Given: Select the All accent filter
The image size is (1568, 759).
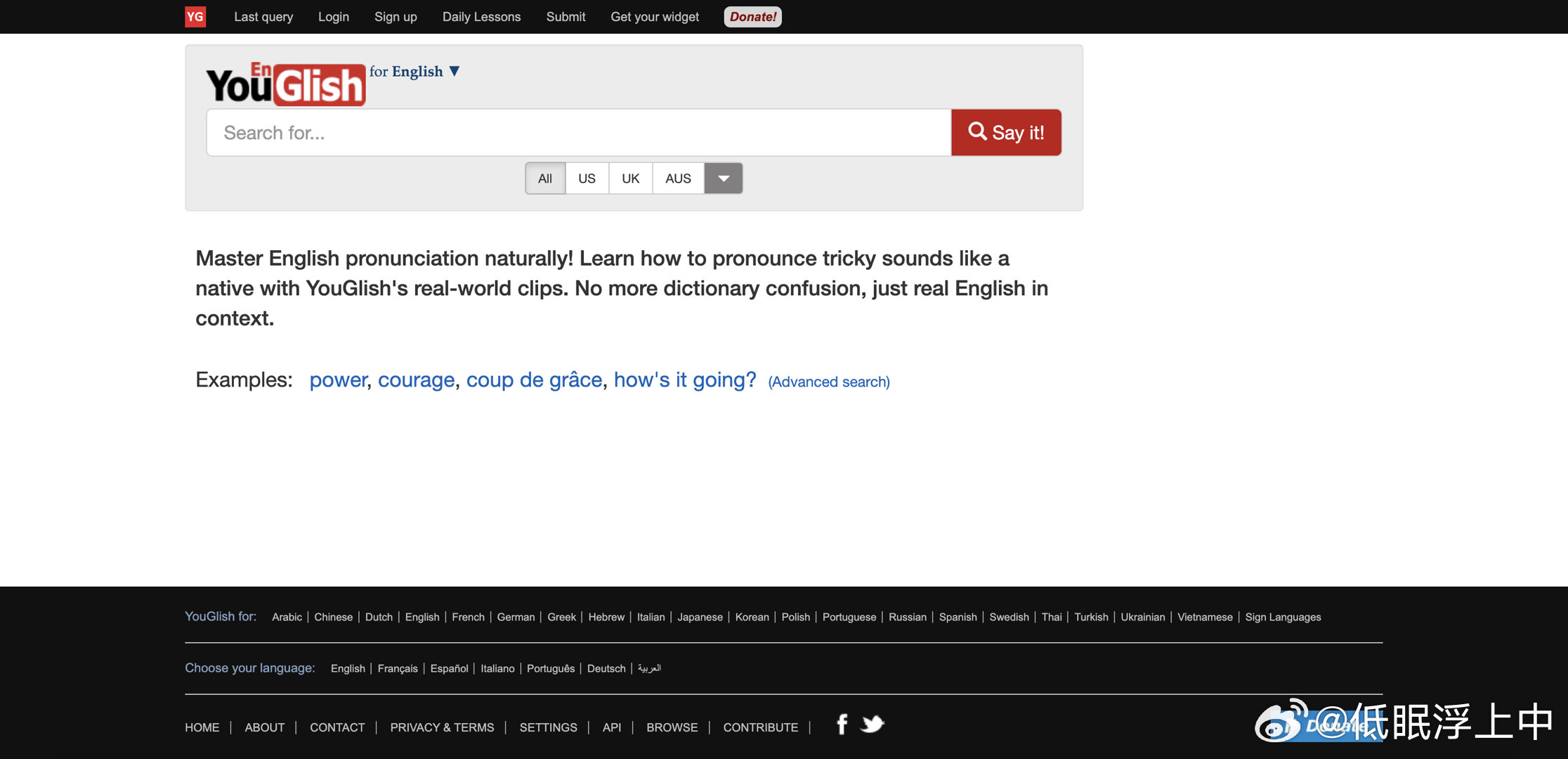Looking at the screenshot, I should (x=545, y=179).
